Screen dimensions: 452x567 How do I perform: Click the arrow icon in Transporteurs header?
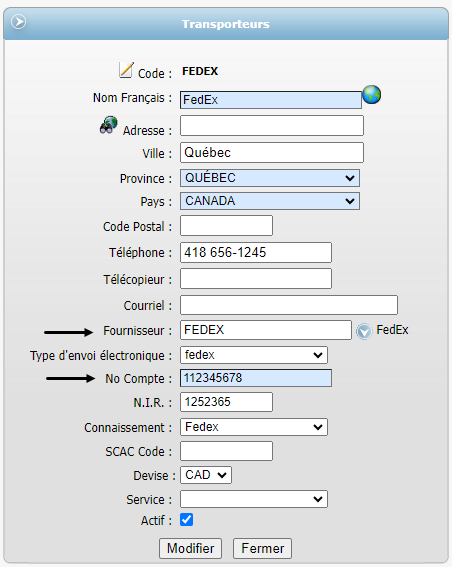coord(18,22)
